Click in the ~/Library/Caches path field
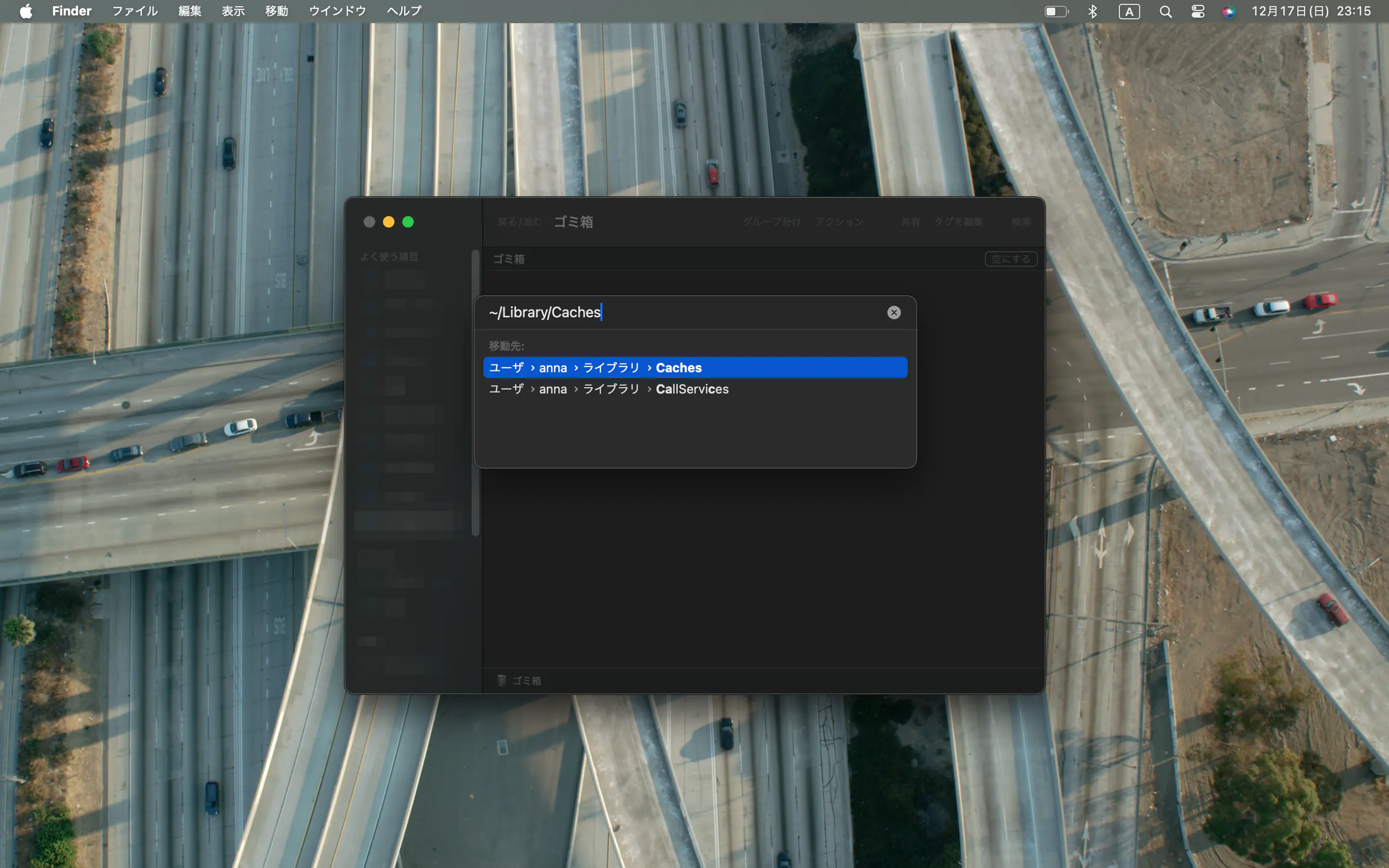1389x868 pixels. [683, 312]
